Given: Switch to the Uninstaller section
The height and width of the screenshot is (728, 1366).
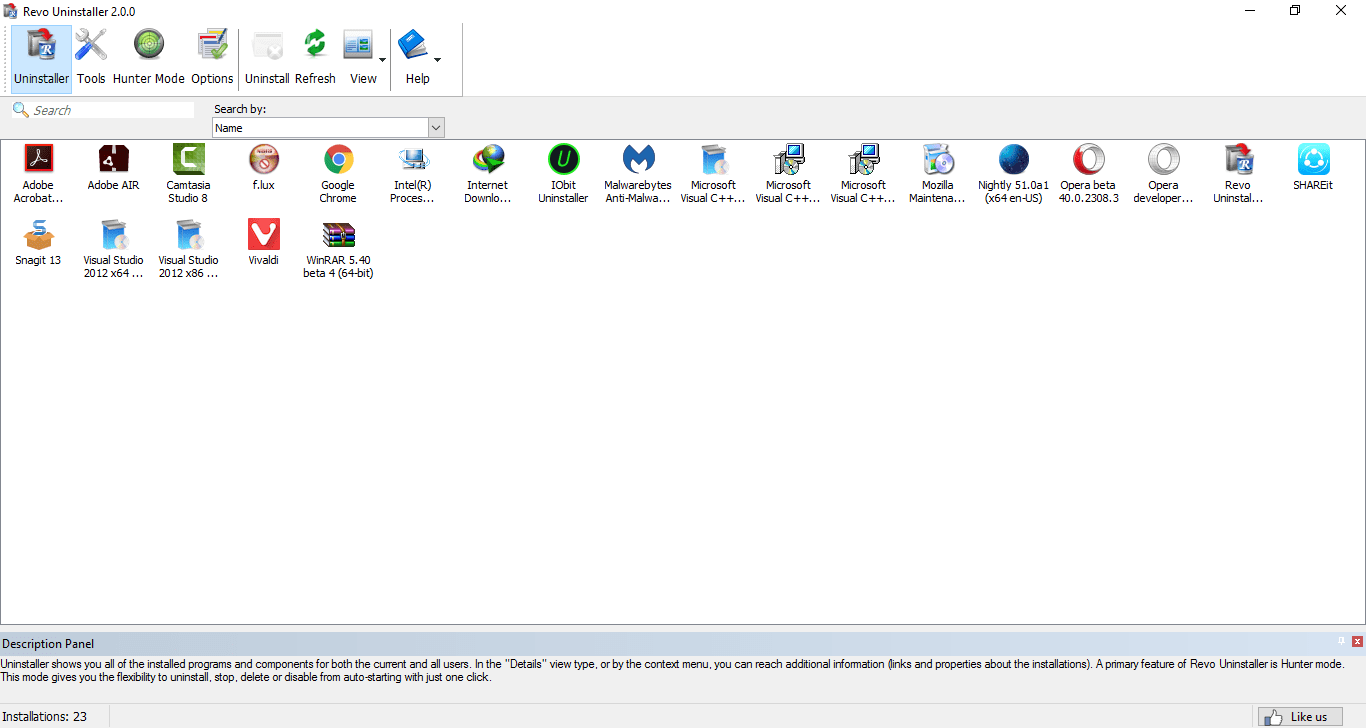Looking at the screenshot, I should click(x=40, y=57).
